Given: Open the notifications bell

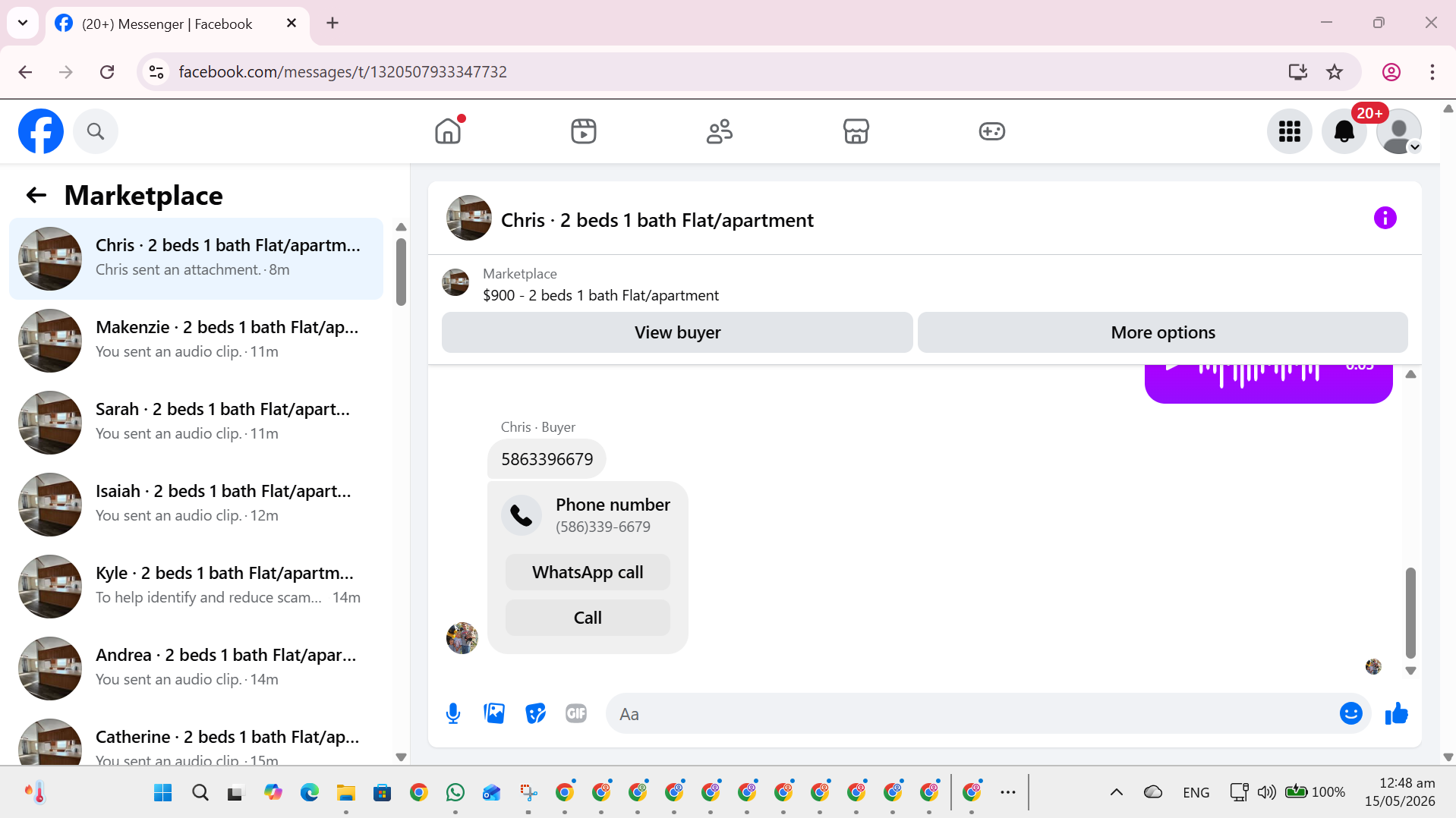Looking at the screenshot, I should point(1344,131).
